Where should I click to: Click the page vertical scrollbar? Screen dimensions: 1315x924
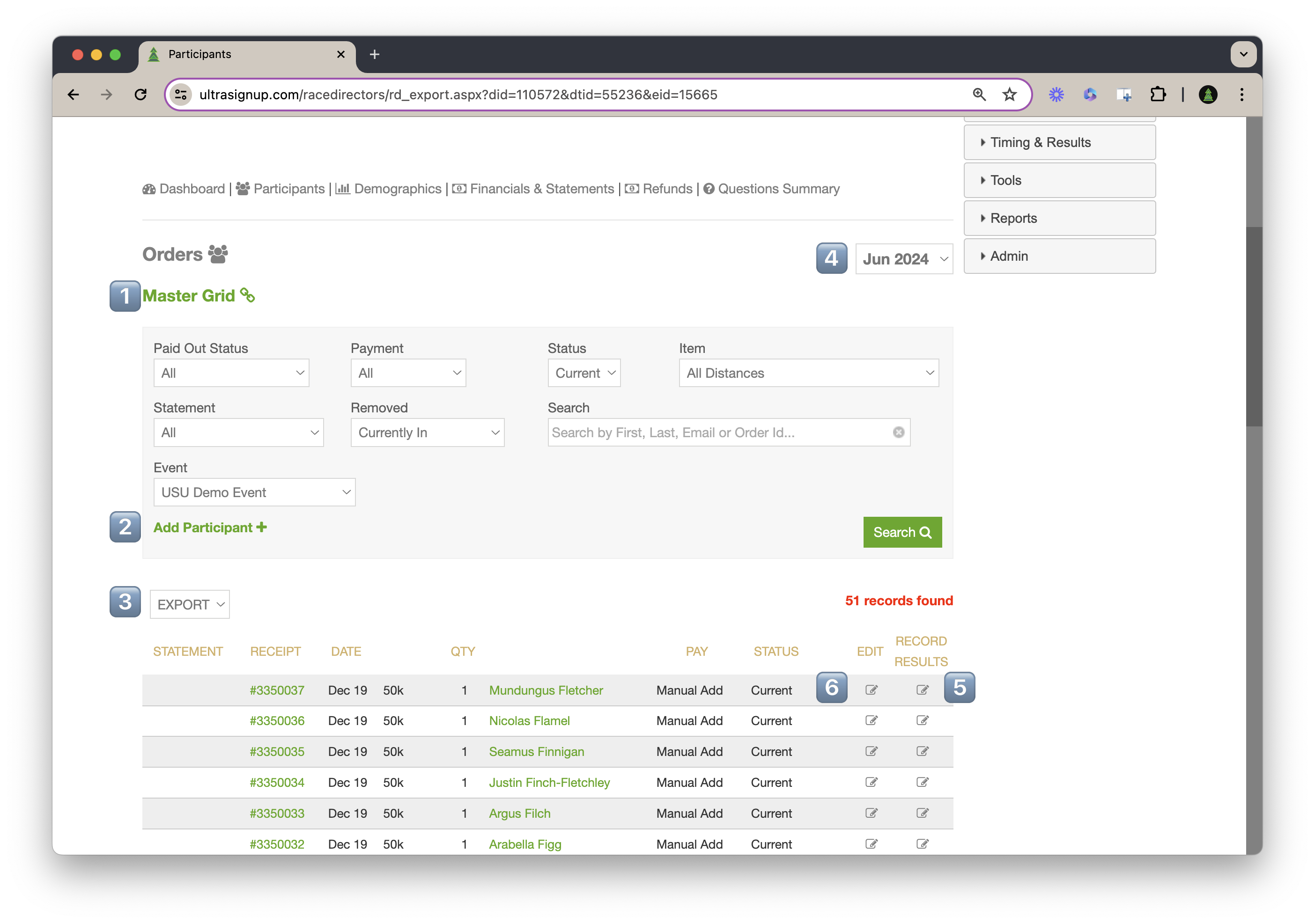click(1253, 326)
